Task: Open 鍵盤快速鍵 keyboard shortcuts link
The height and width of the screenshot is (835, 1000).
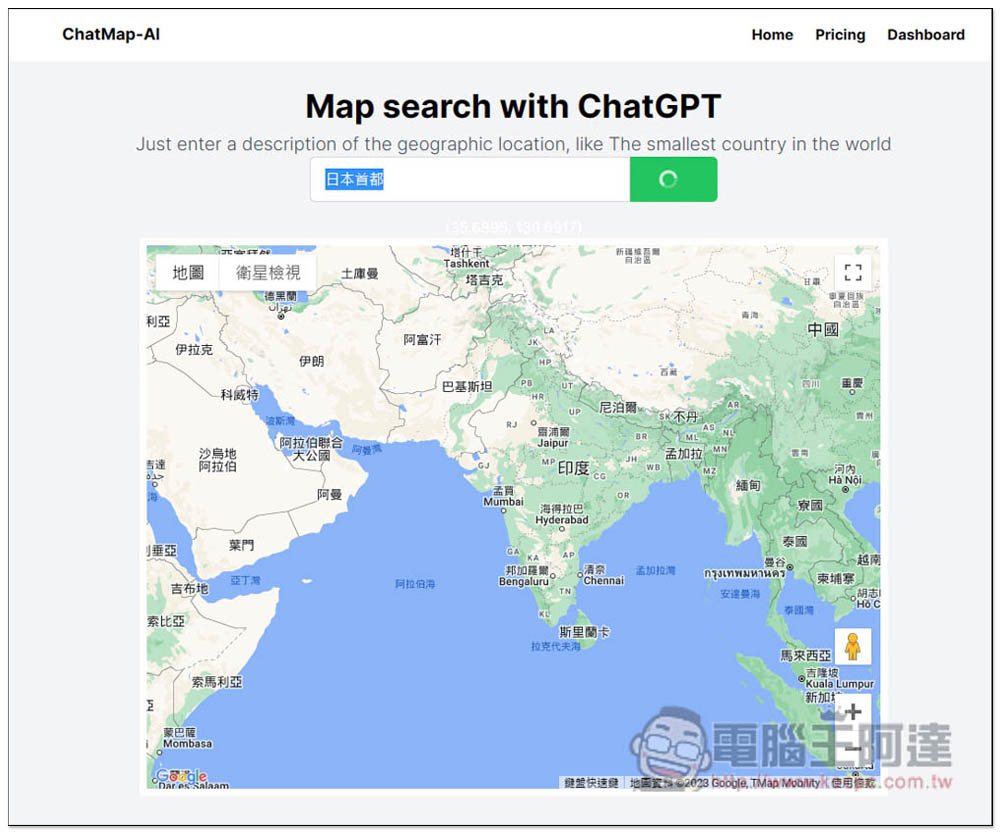Action: (x=591, y=783)
